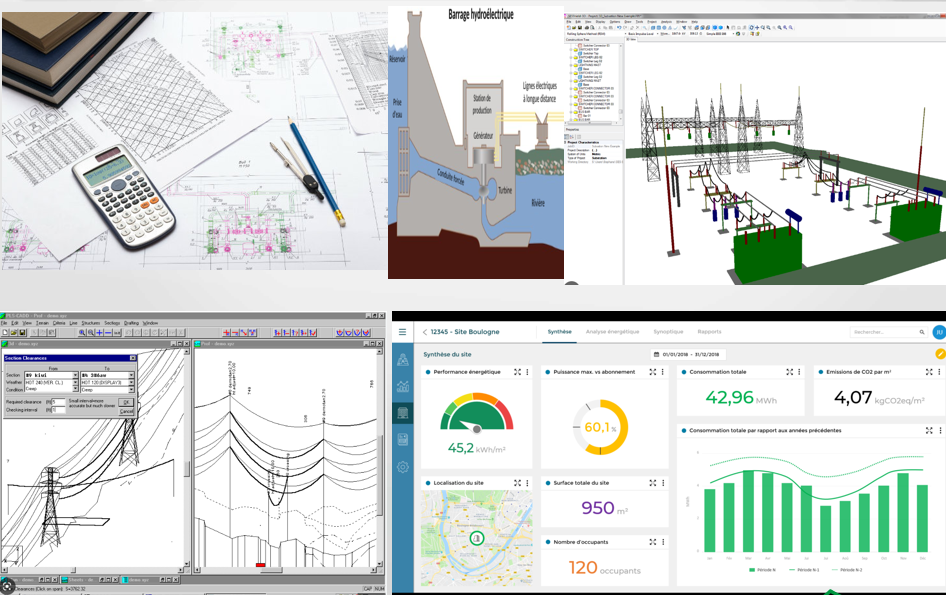Switch to the Analyse énergétique tab
This screenshot has width=946, height=595.
tap(612, 332)
